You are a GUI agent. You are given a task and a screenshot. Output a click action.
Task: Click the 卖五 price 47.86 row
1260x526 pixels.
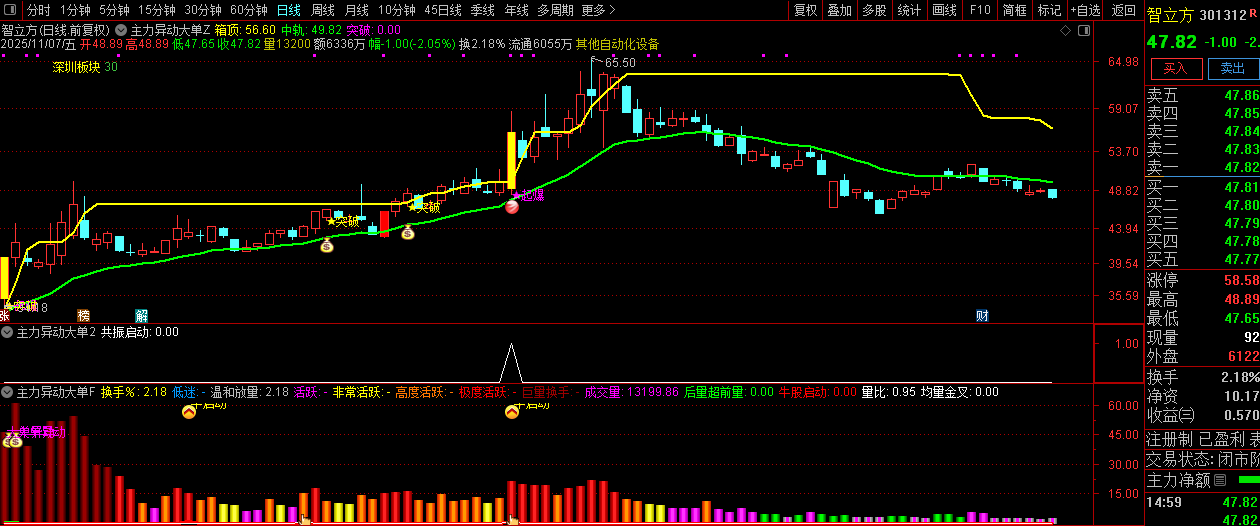[x=1203, y=96]
